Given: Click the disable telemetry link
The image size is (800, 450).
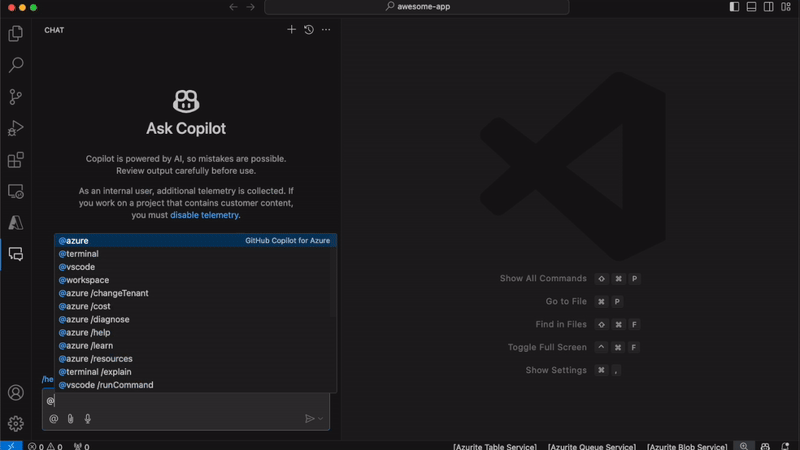Looking at the screenshot, I should [x=204, y=215].
